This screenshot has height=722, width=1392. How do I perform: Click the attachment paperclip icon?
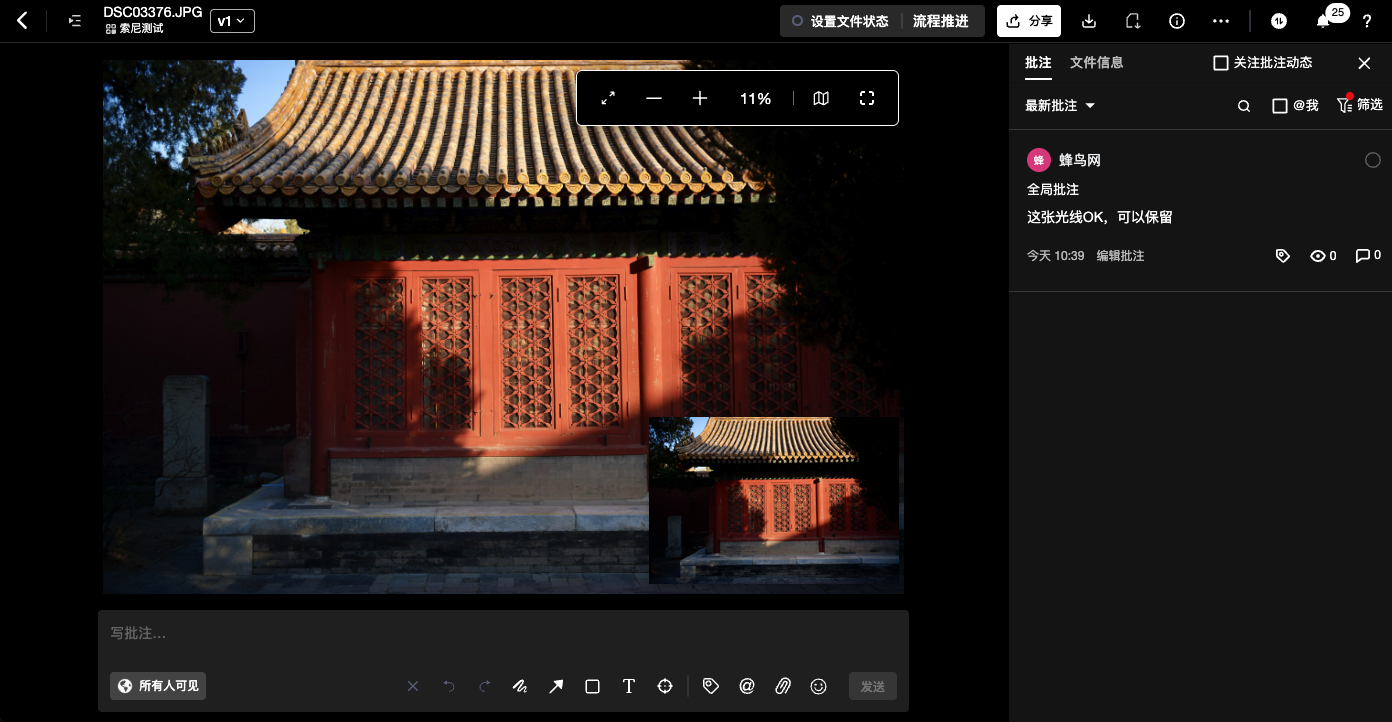tap(783, 686)
